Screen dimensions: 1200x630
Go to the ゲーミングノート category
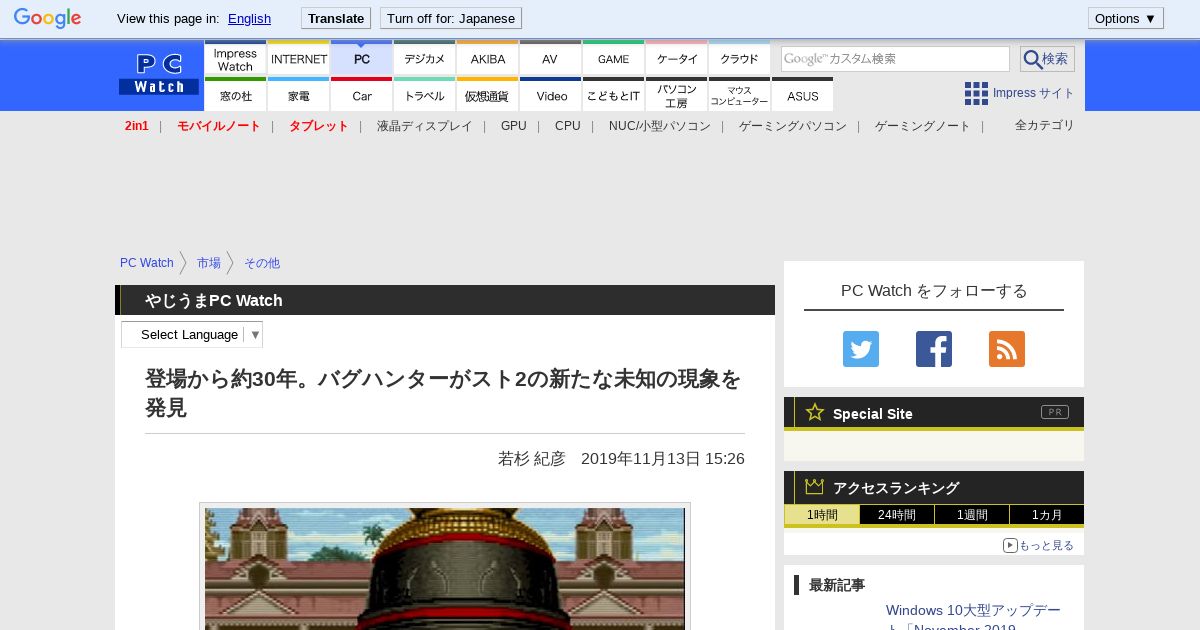(x=923, y=126)
